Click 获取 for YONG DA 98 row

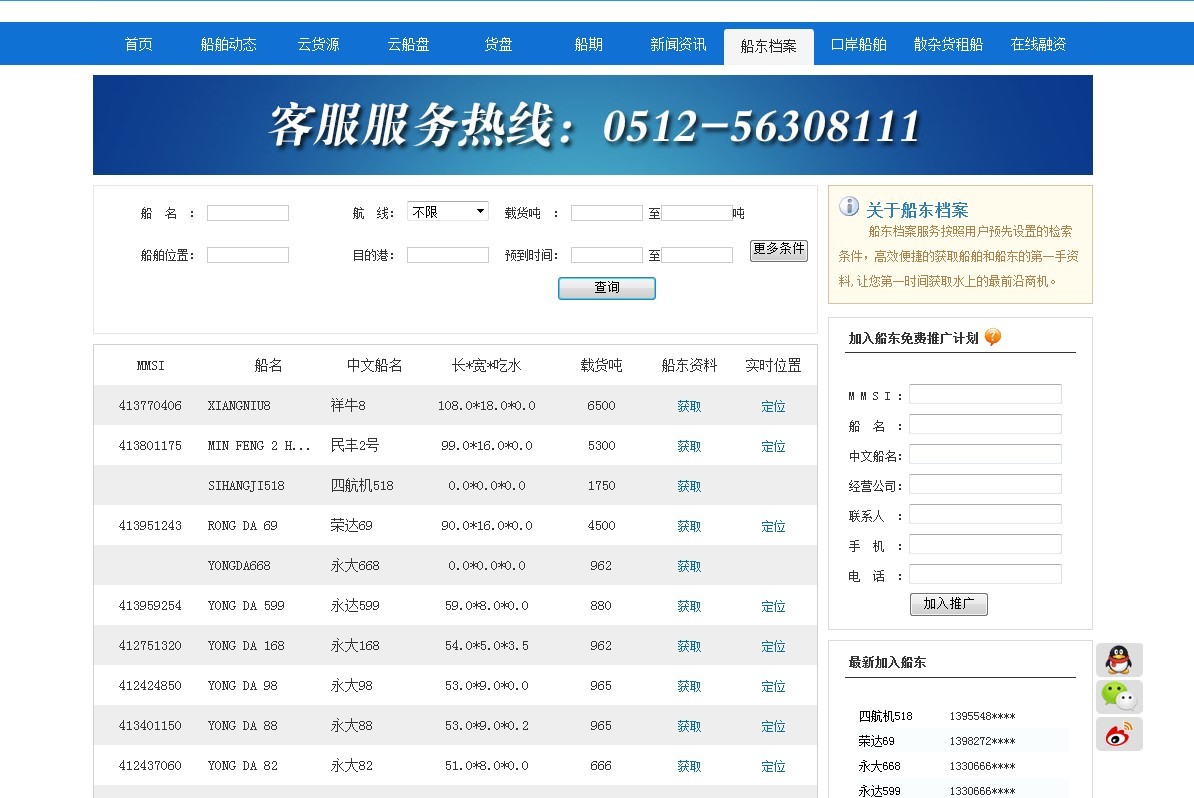tap(689, 686)
